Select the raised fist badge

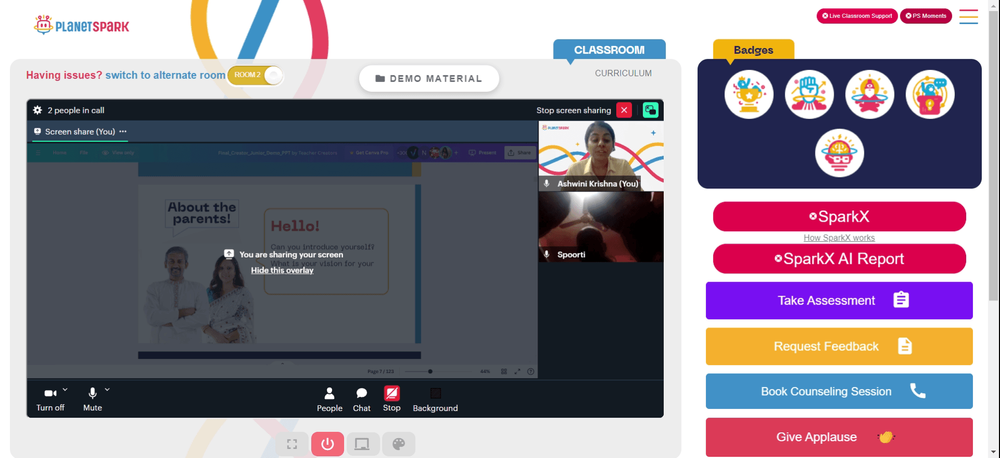tap(809, 94)
